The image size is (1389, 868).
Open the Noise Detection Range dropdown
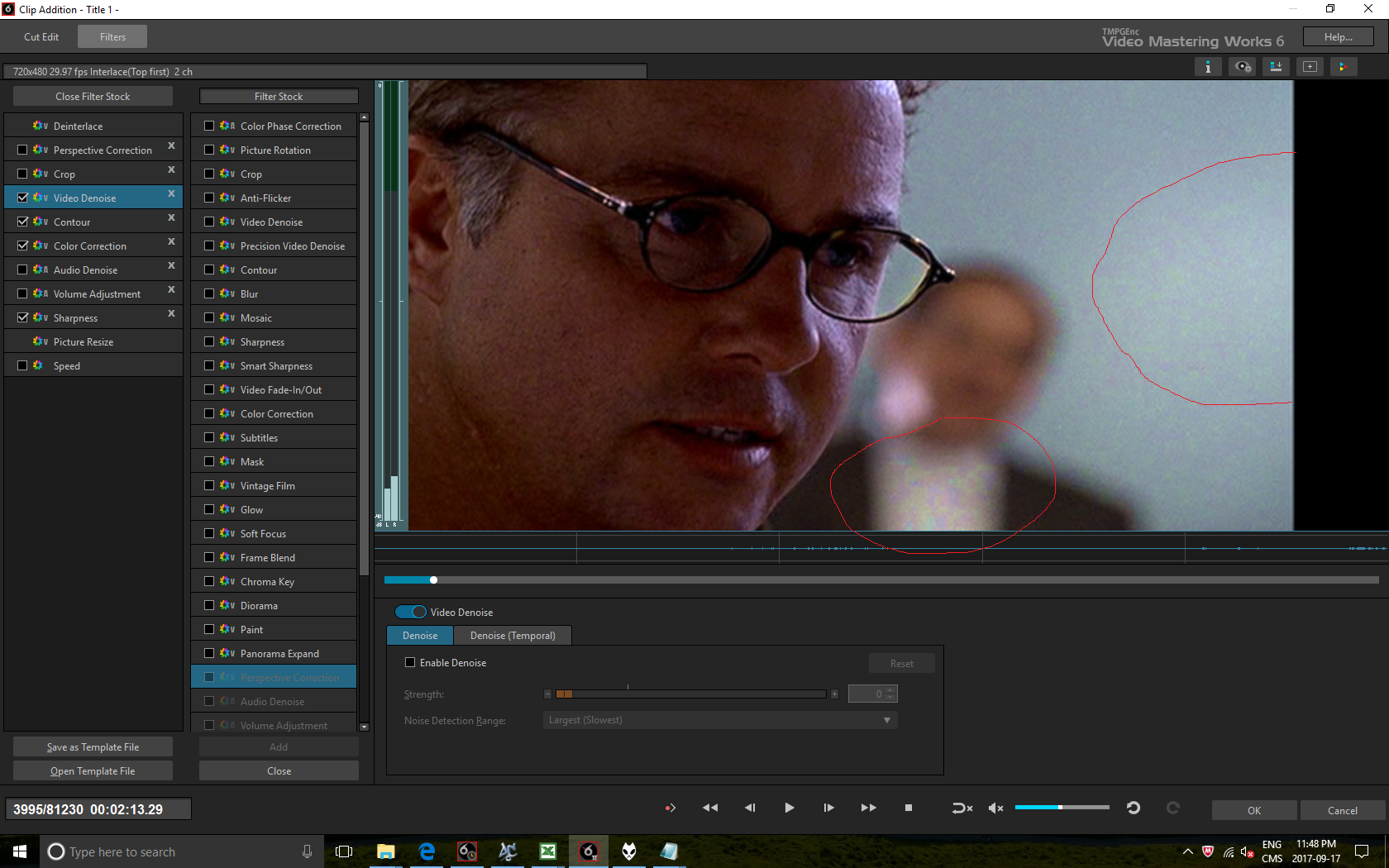point(720,720)
